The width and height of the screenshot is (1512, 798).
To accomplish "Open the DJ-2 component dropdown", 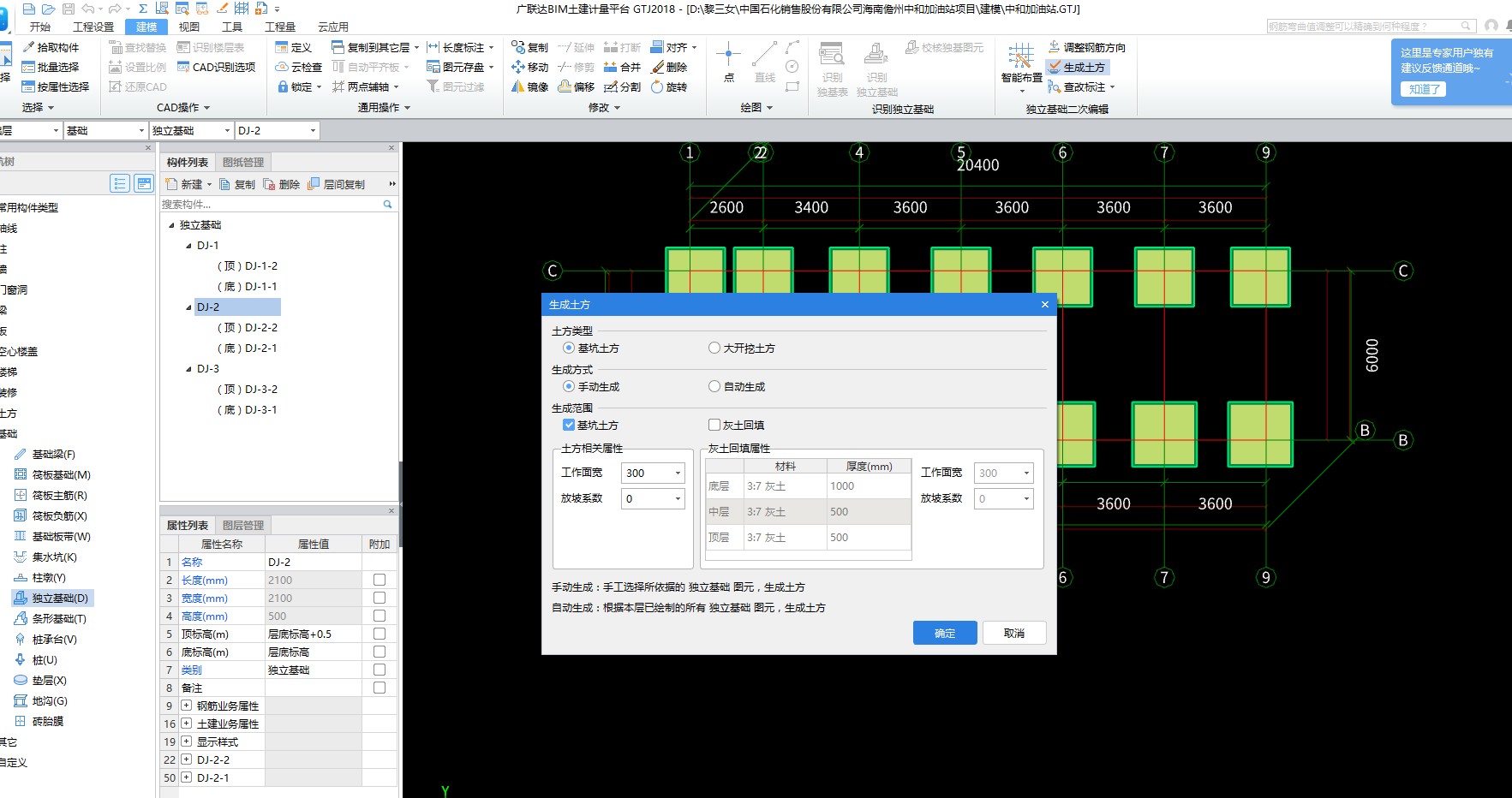I will click(x=313, y=130).
